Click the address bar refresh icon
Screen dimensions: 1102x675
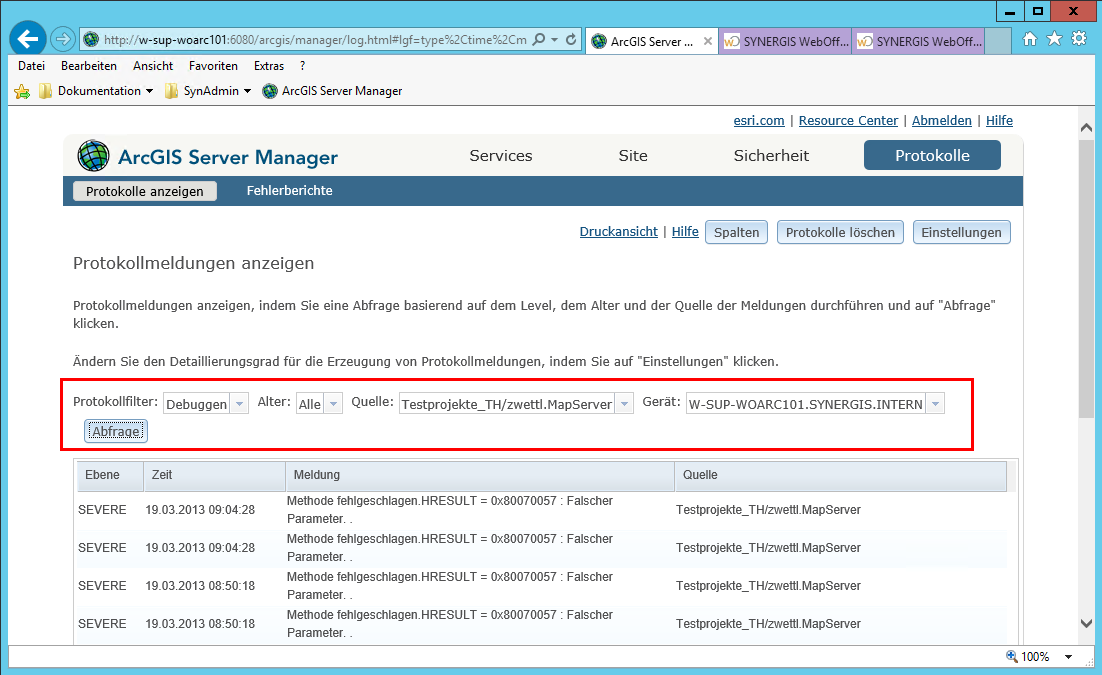(x=571, y=40)
